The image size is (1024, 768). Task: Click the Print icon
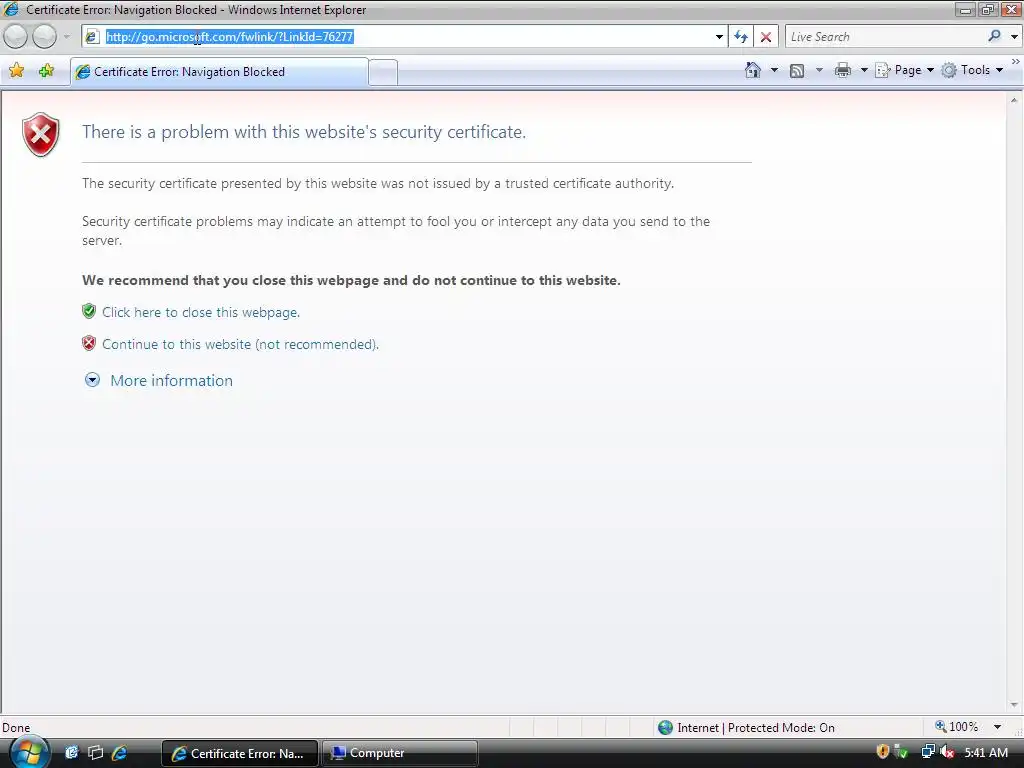click(842, 70)
